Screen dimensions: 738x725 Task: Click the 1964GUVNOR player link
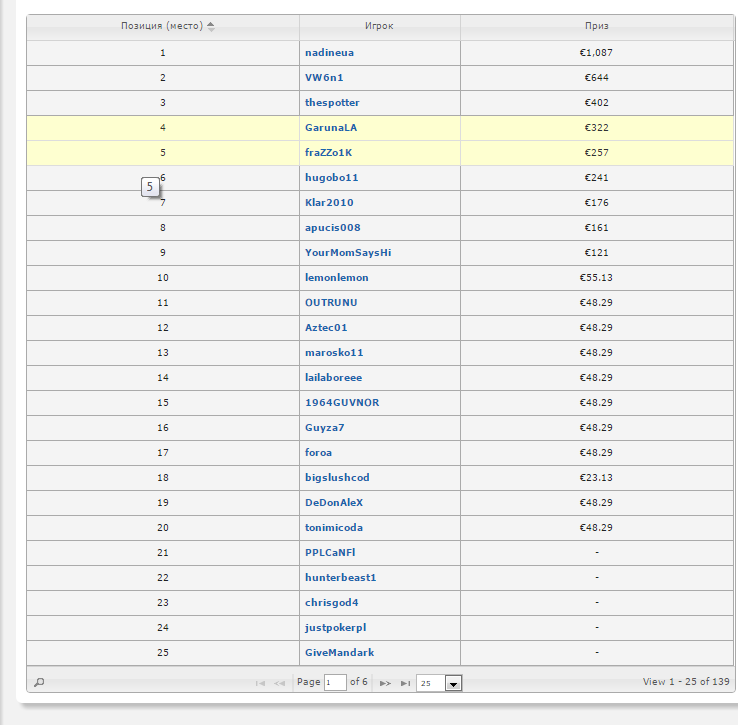[342, 403]
